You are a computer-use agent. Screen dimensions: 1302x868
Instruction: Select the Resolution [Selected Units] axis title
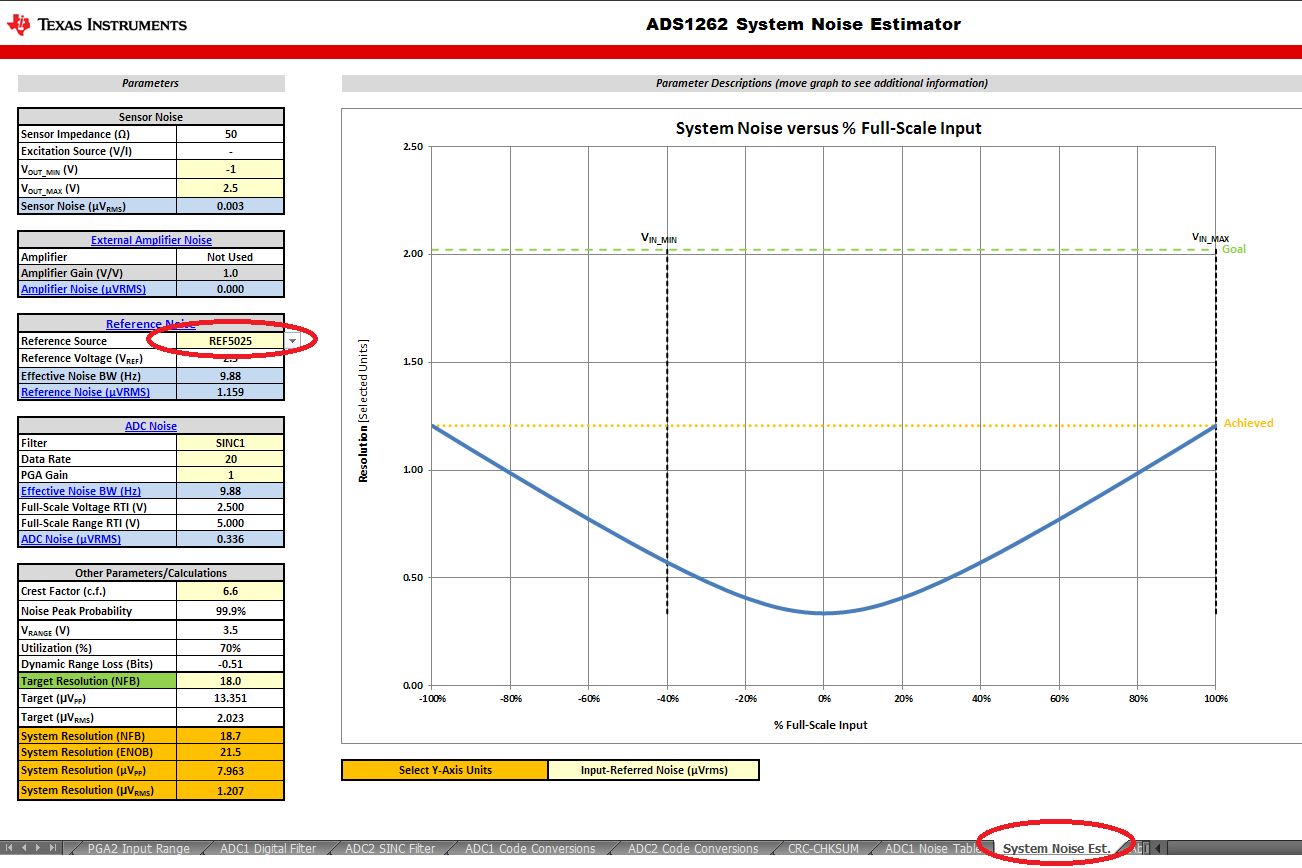(x=364, y=410)
